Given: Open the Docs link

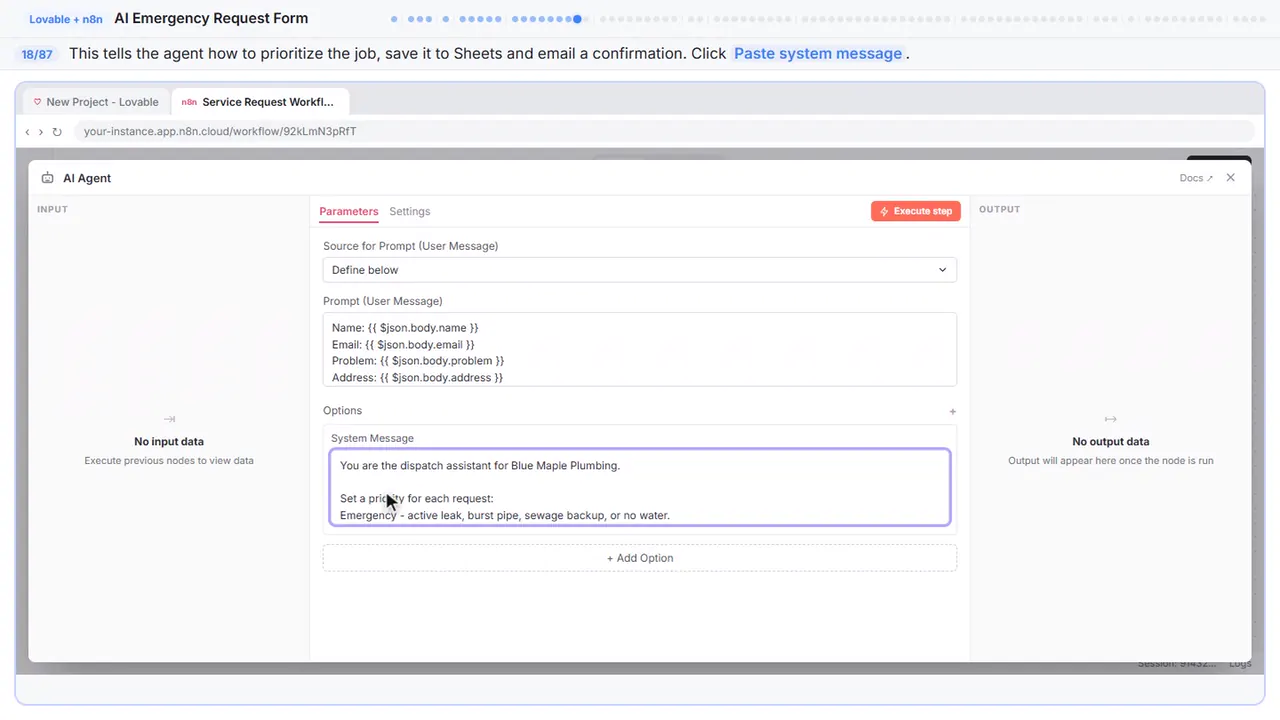Looking at the screenshot, I should [1196, 178].
